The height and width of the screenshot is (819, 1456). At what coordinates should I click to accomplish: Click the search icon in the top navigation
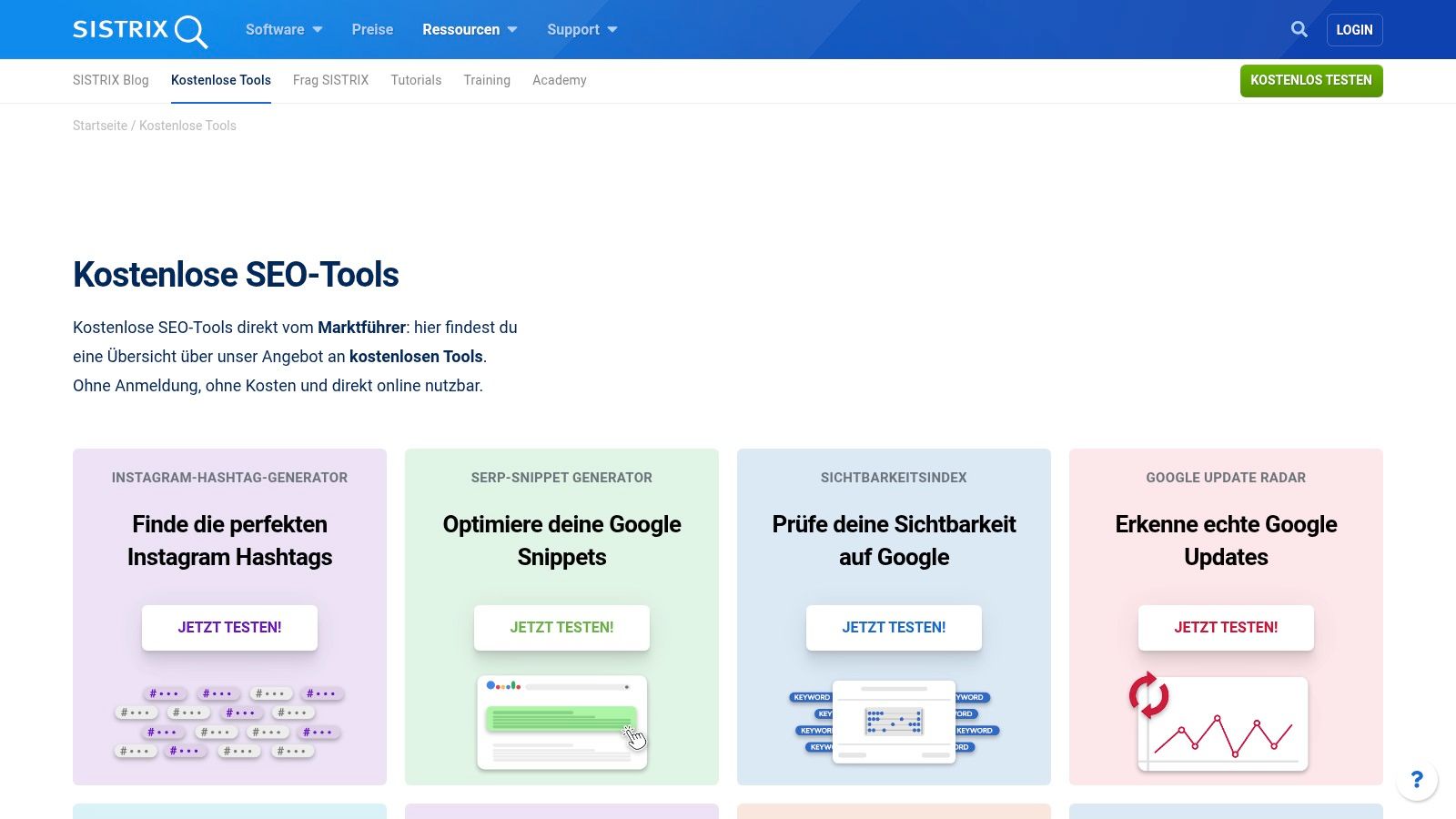[x=1299, y=28]
